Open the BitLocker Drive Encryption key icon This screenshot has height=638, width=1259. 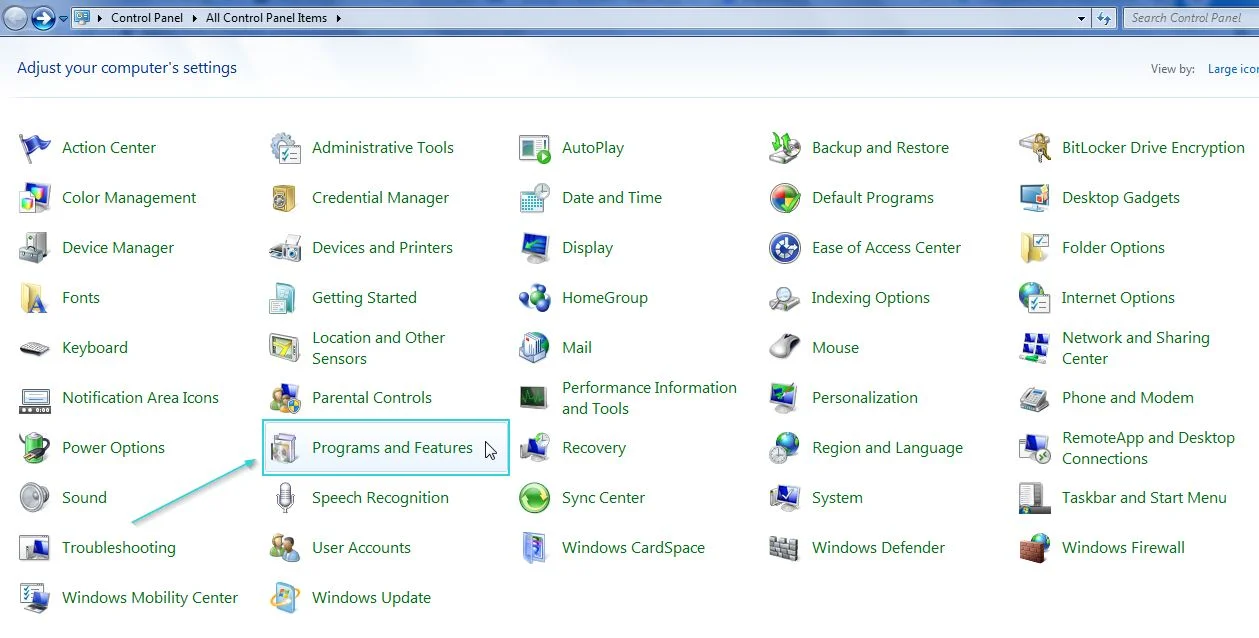pos(1035,148)
